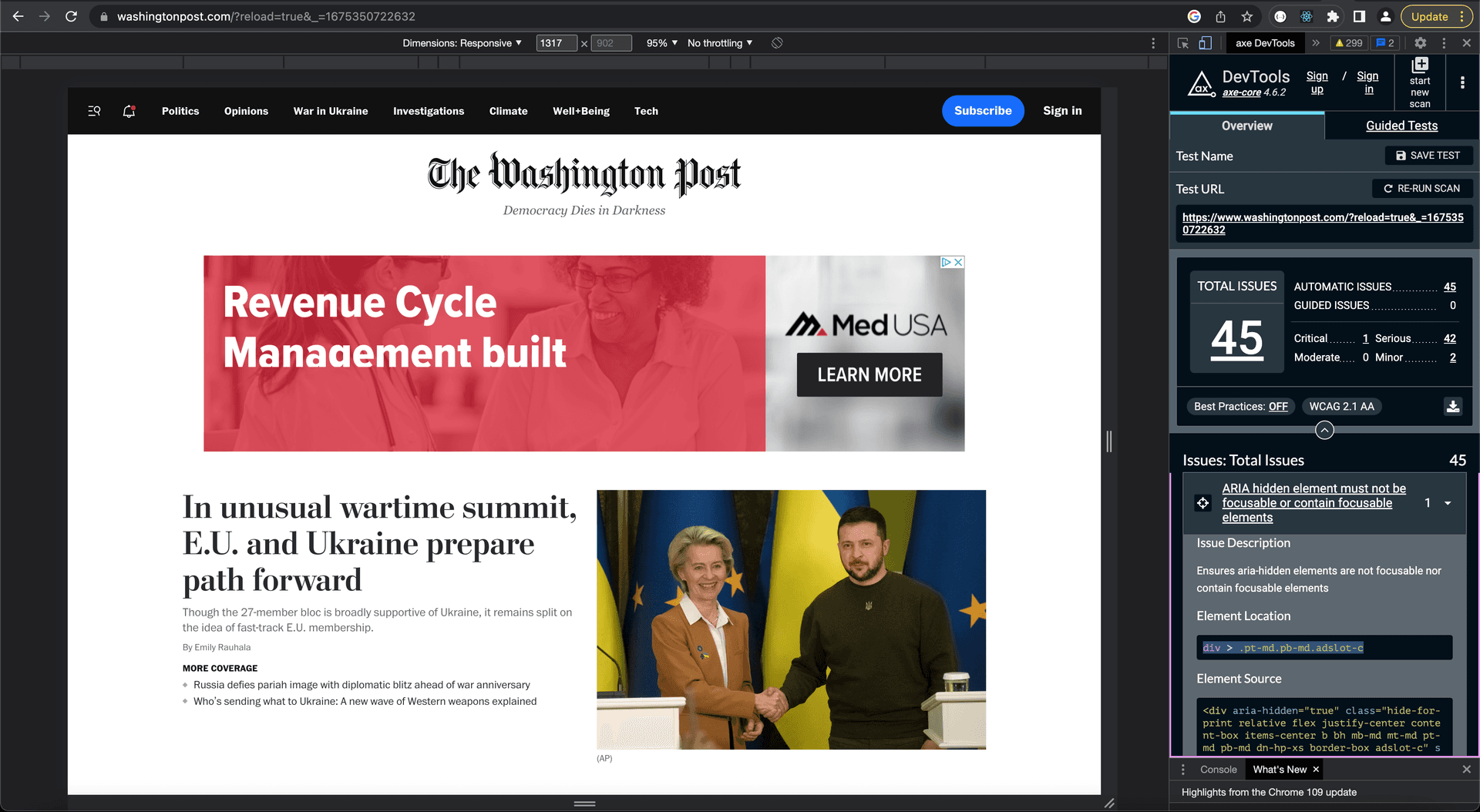Select the inspect element tool in DevTools
1480x812 pixels.
1183,43
